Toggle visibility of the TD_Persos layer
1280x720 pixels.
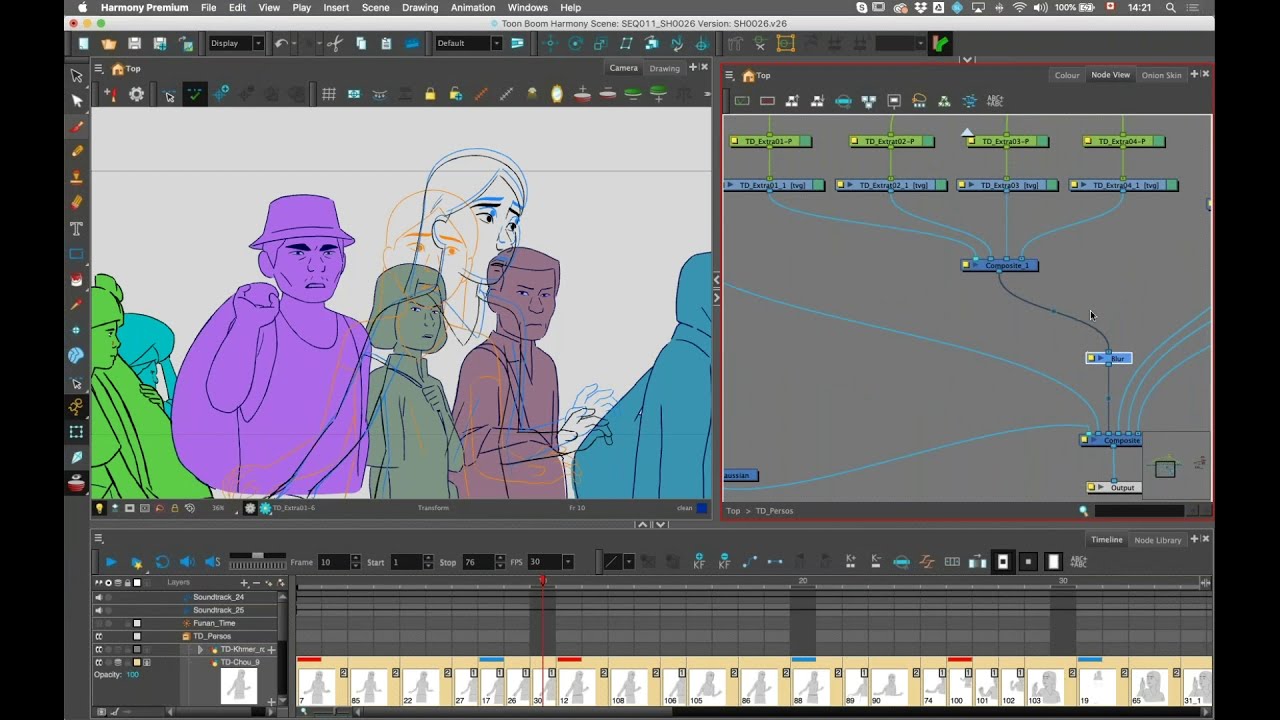(99, 636)
